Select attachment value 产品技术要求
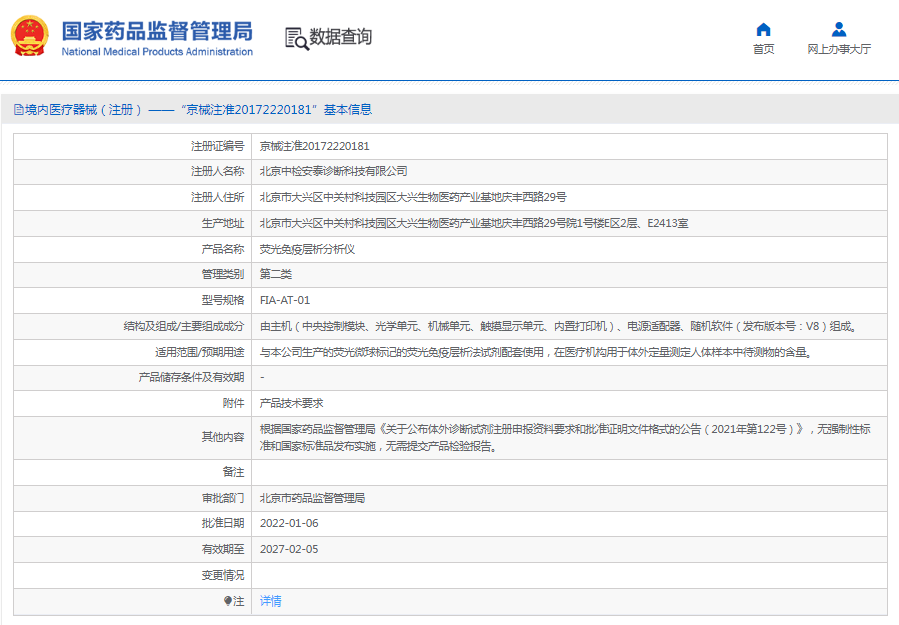899x625 pixels. [x=291, y=403]
